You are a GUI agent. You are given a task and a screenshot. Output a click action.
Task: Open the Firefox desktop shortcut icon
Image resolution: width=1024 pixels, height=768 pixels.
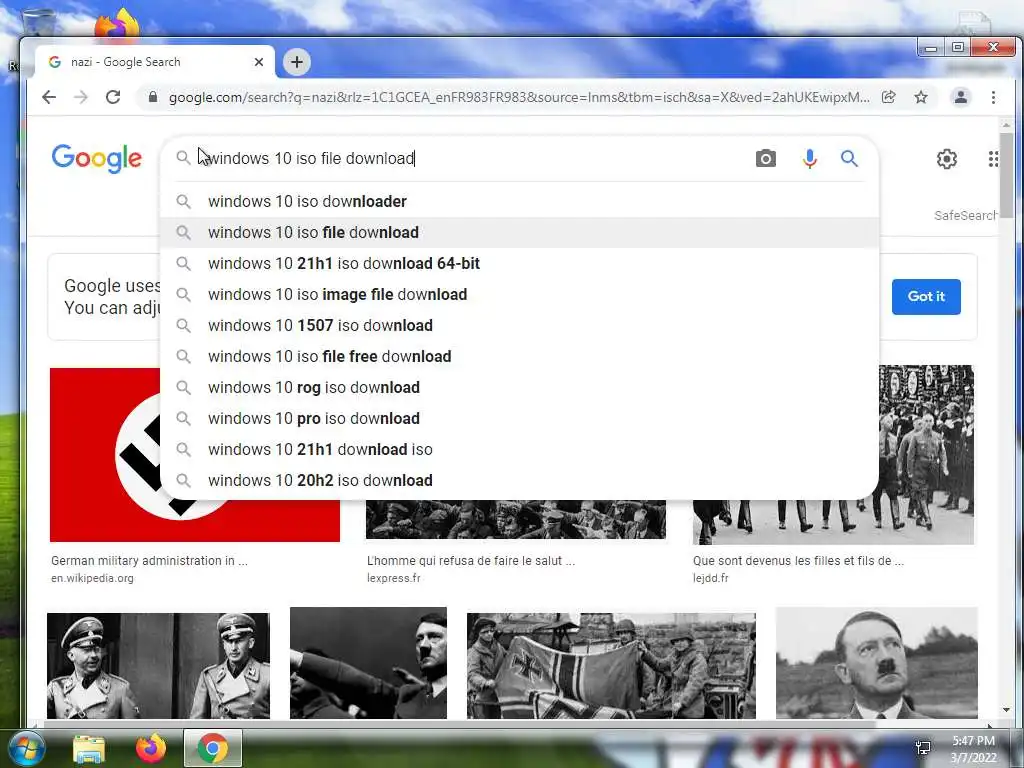click(118, 23)
